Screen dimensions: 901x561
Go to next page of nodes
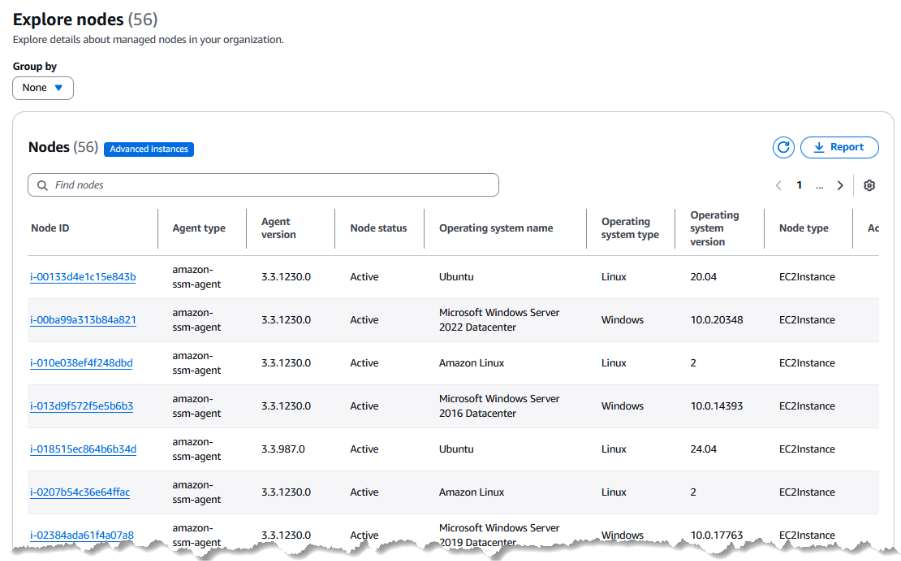click(840, 186)
